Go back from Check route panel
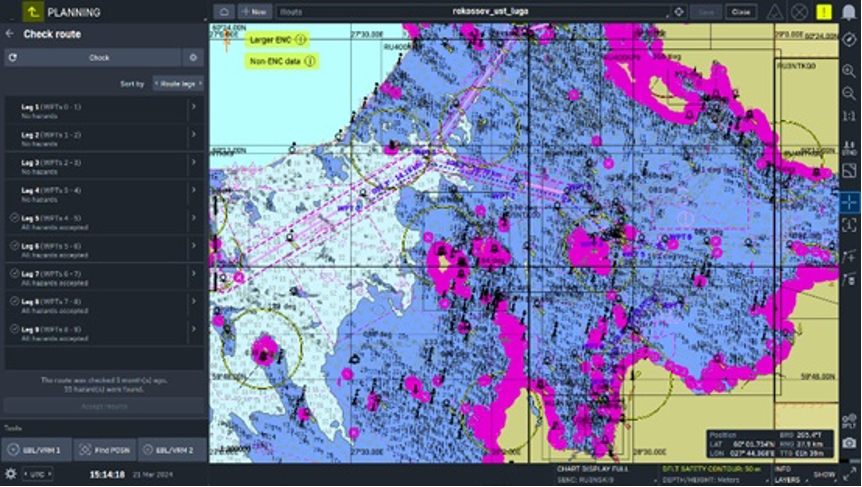This screenshot has height=487, width=862. coord(10,34)
